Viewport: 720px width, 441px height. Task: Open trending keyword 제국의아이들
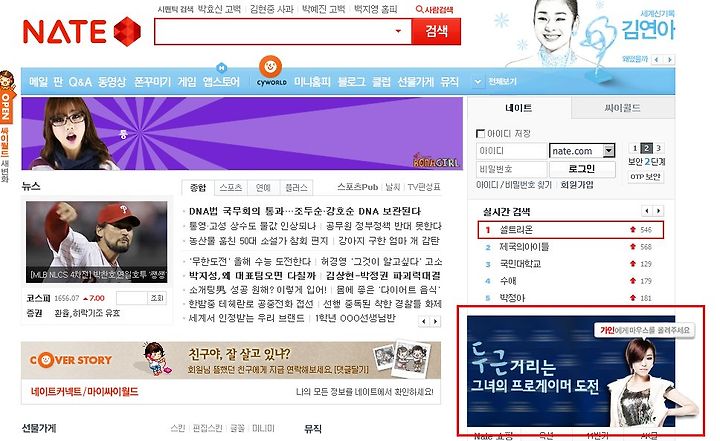[x=524, y=247]
